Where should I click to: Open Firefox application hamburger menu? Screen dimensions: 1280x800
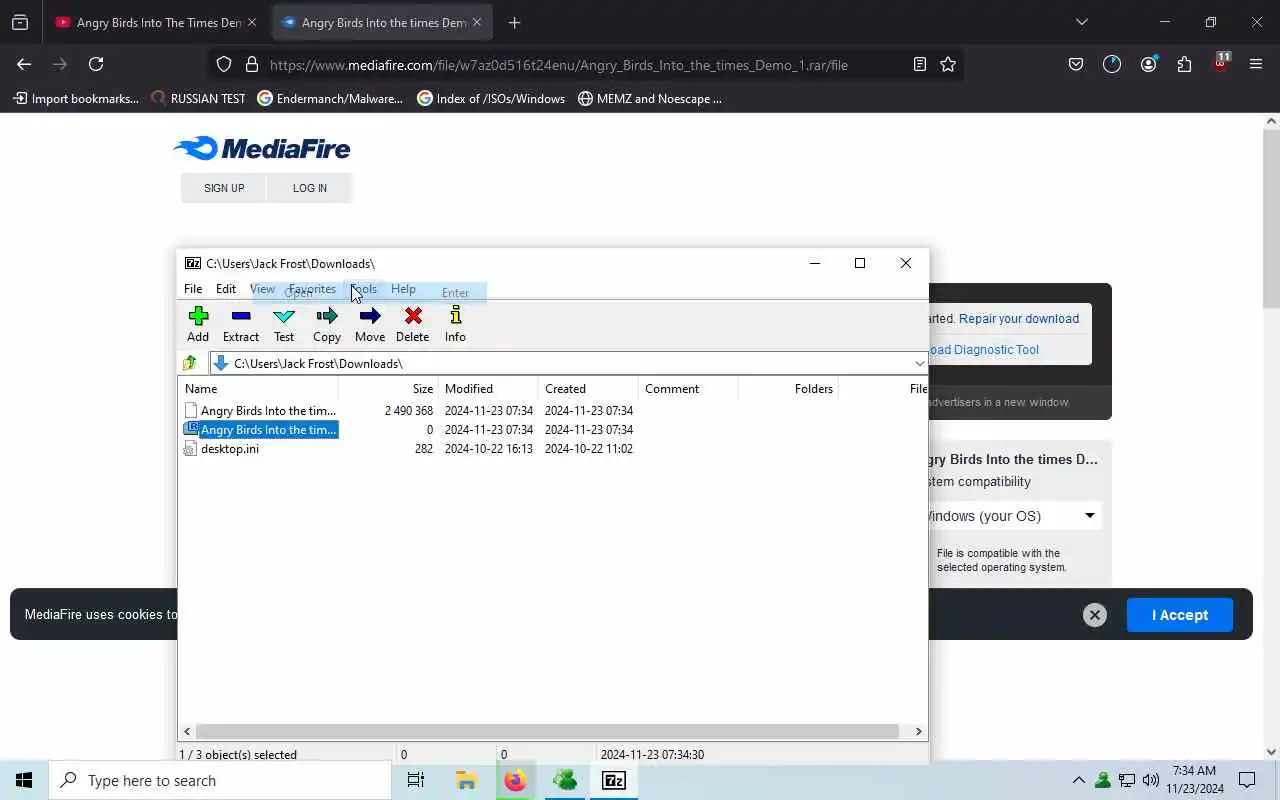click(1256, 64)
